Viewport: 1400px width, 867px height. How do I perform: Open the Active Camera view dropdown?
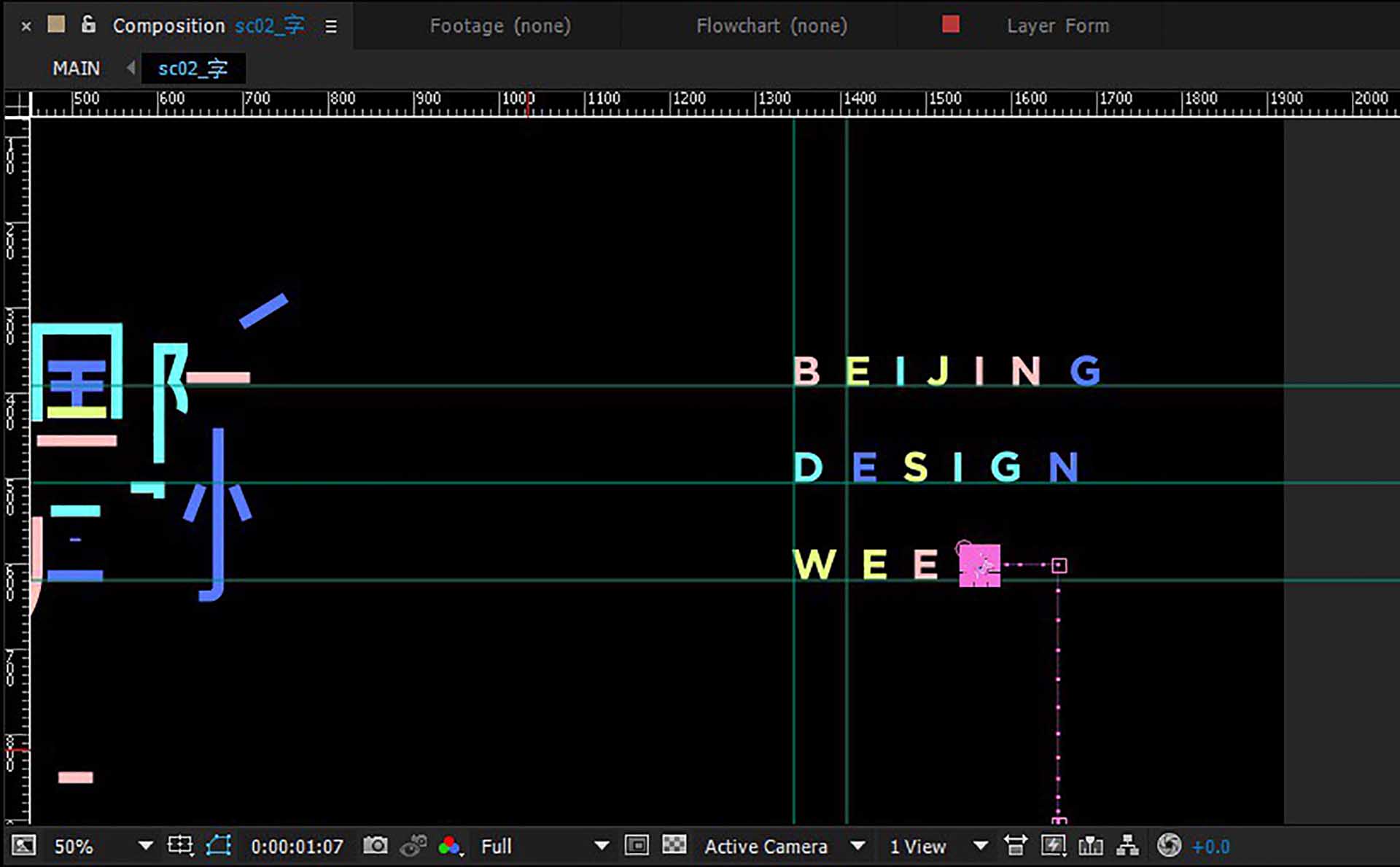[785, 846]
